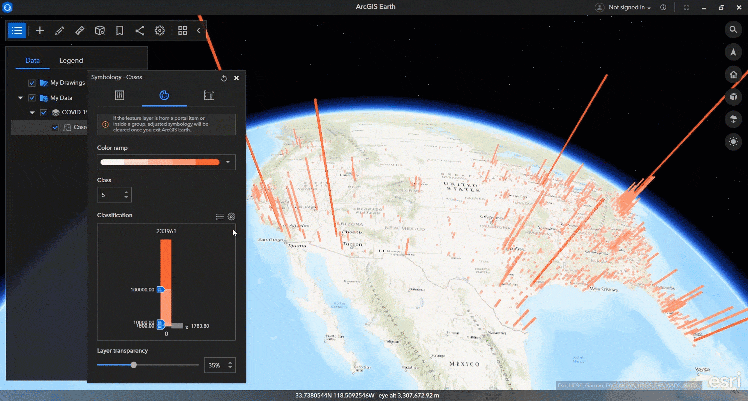The height and width of the screenshot is (401, 748).
Task: Increase the Class count stepper
Action: 126,192
